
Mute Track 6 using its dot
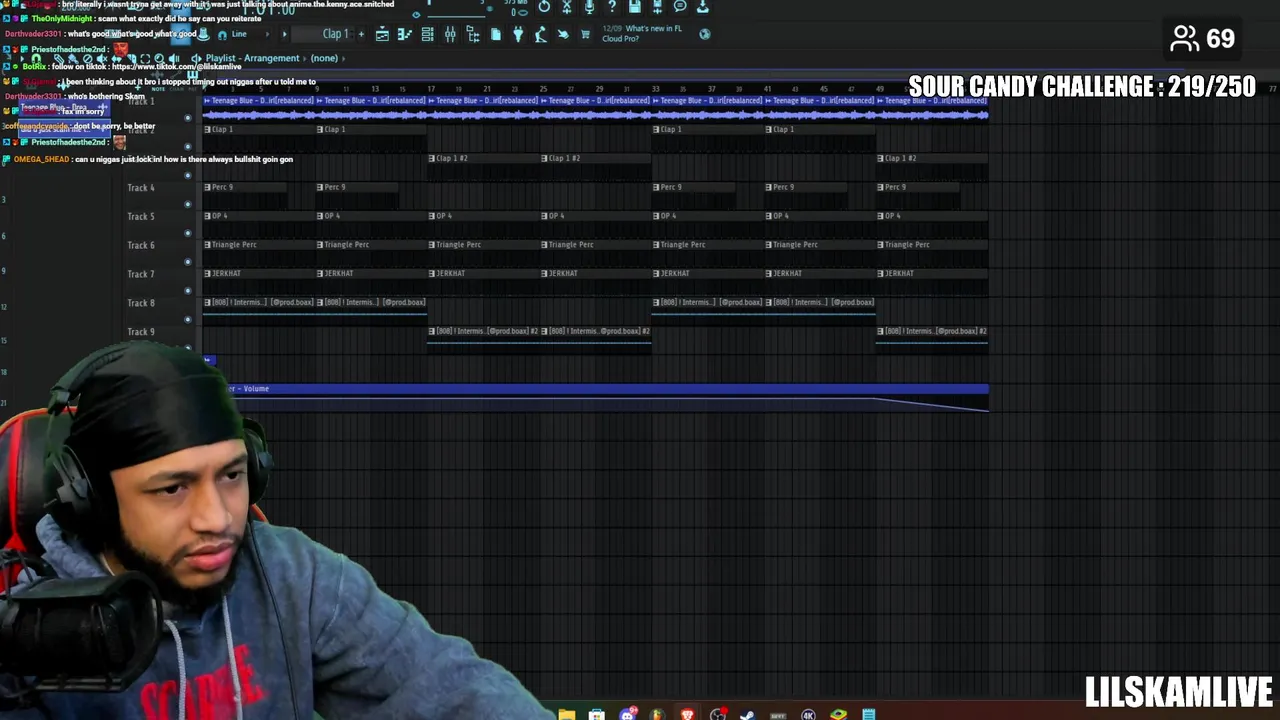(x=187, y=261)
